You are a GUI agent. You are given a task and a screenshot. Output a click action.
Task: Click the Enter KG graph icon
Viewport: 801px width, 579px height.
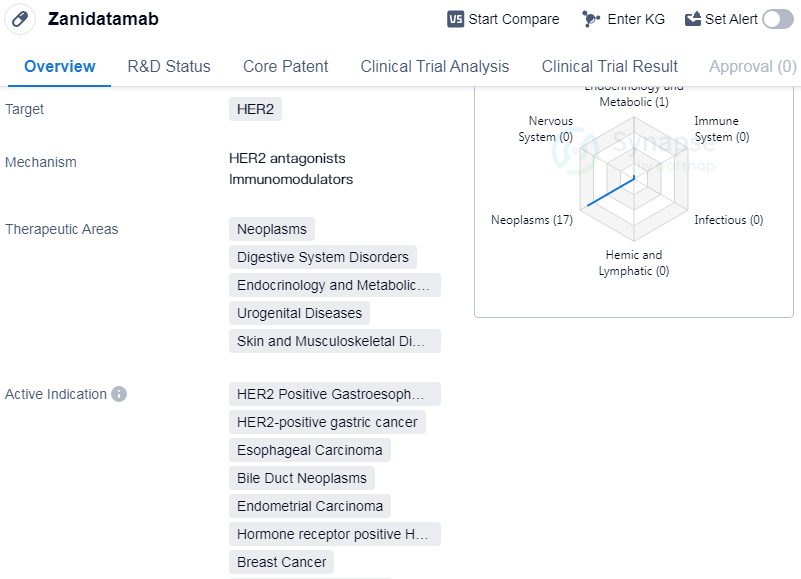pyautogui.click(x=591, y=19)
